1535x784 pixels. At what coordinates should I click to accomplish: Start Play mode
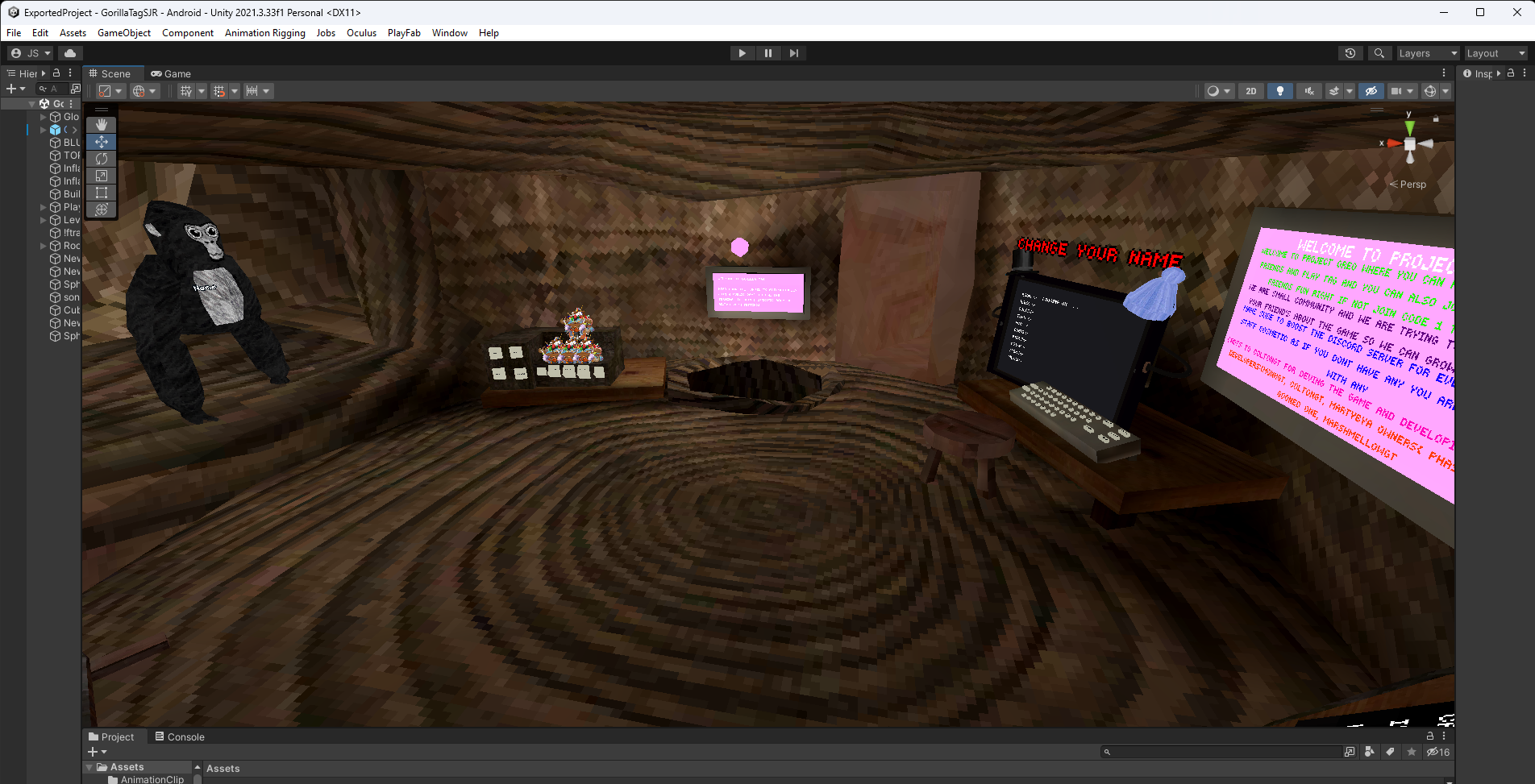[x=742, y=53]
